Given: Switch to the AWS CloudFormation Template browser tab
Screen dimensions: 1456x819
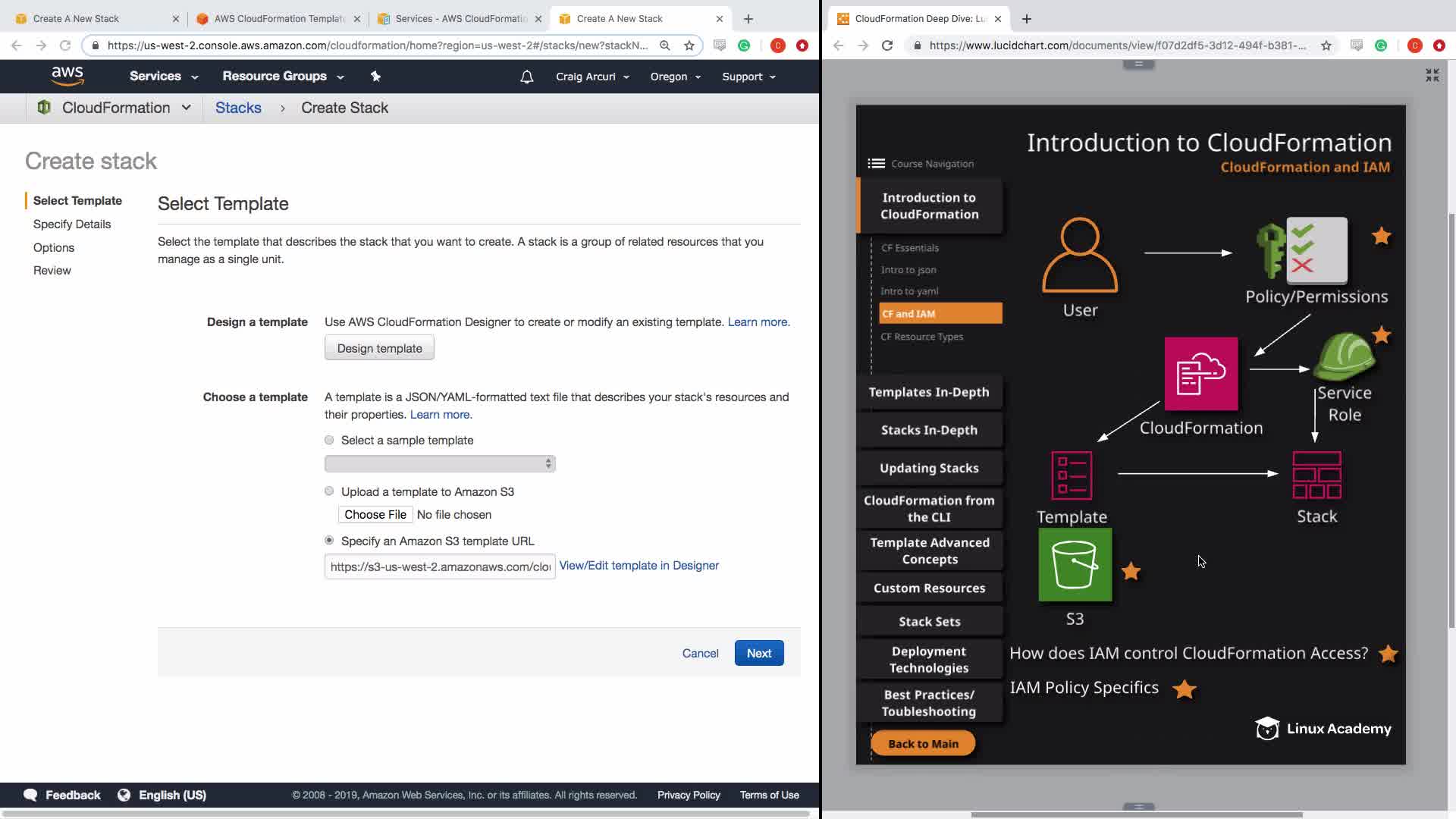Looking at the screenshot, I should (278, 18).
